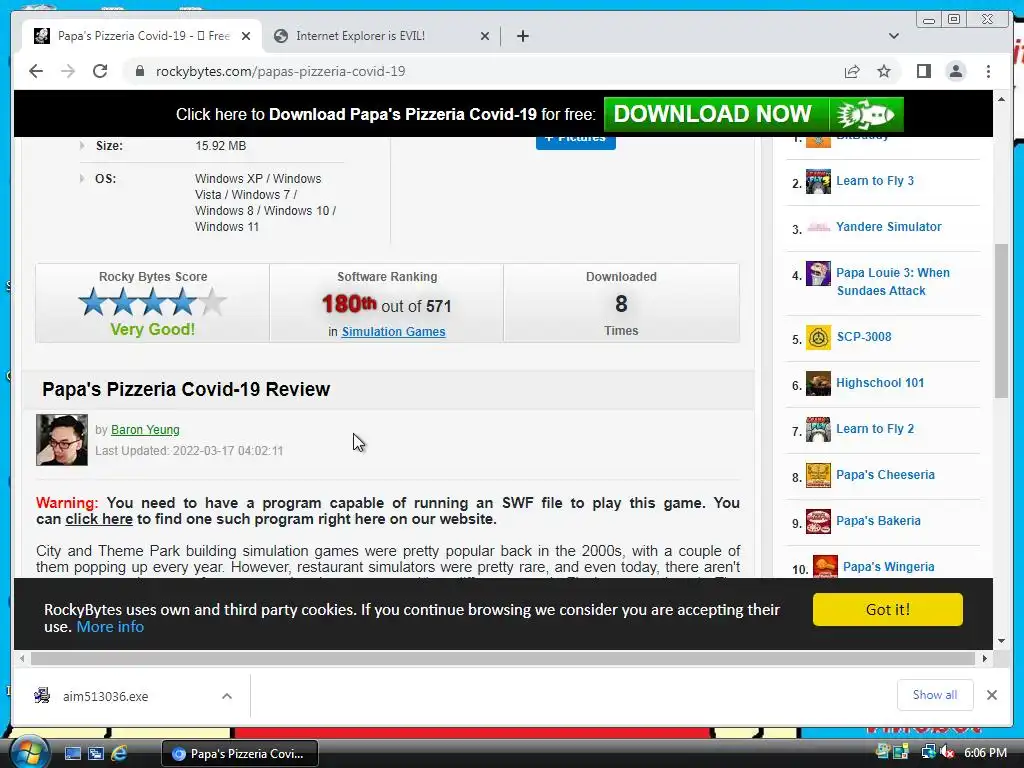
Task: Close the Papa's Pizzeria Covid-19 tab
Action: [x=246, y=36]
